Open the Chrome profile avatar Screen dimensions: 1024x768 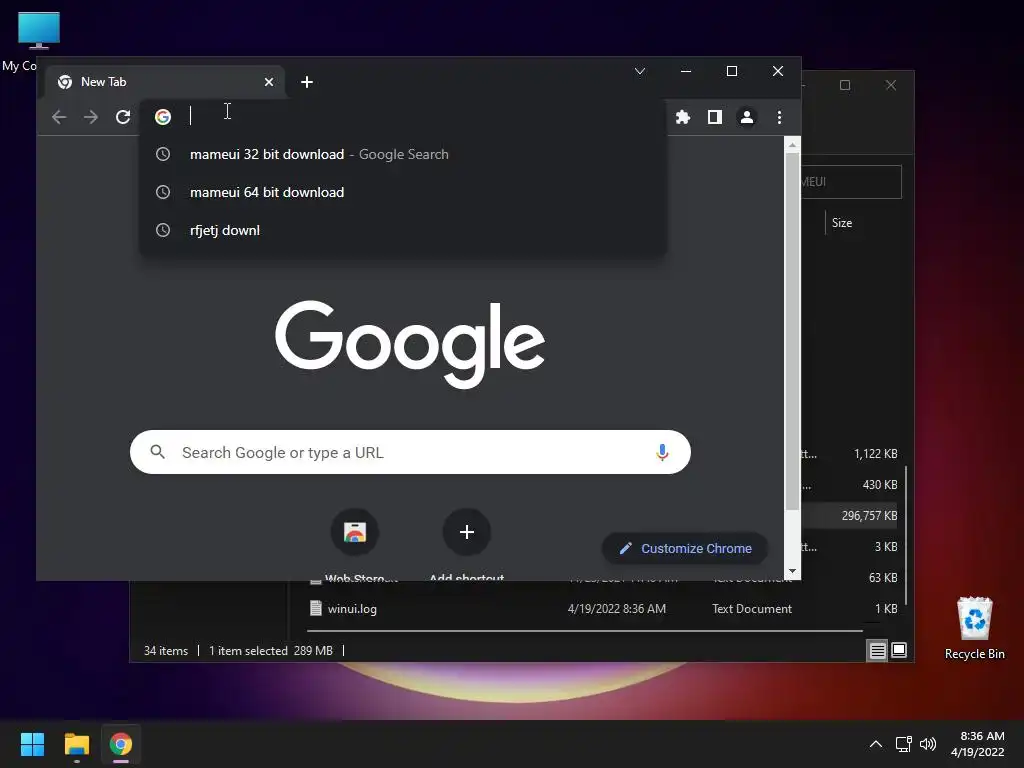(x=746, y=117)
